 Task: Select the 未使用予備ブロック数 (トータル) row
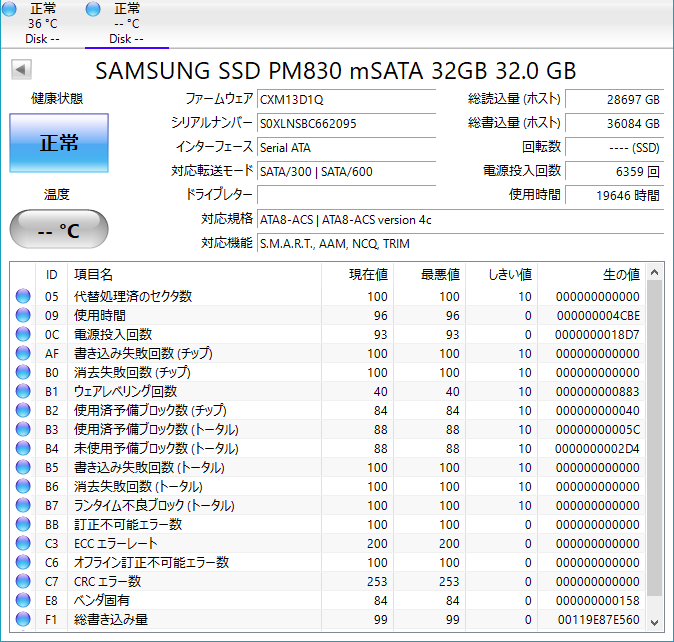(x=328, y=449)
